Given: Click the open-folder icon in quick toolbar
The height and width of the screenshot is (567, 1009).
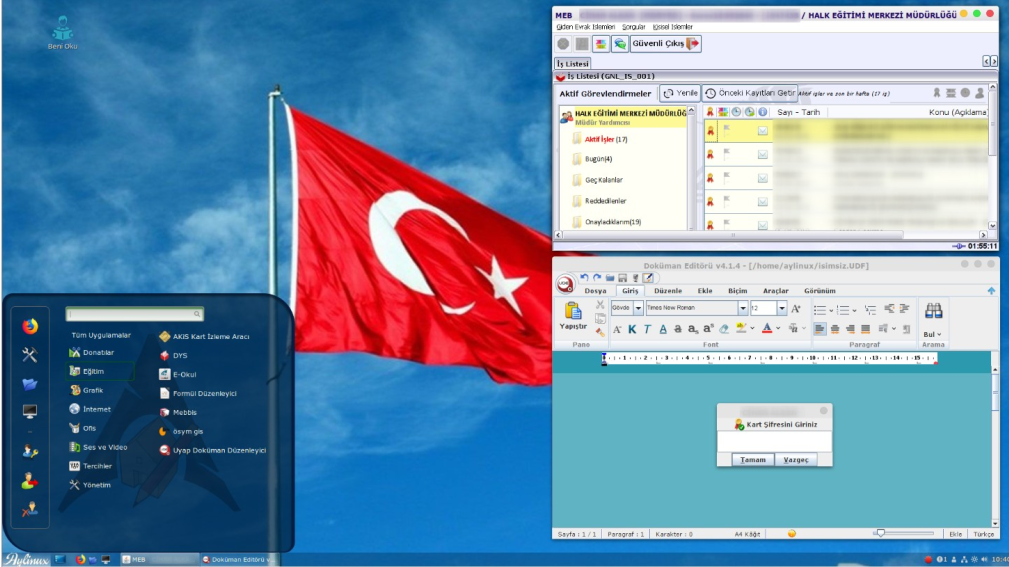Looking at the screenshot, I should [609, 278].
